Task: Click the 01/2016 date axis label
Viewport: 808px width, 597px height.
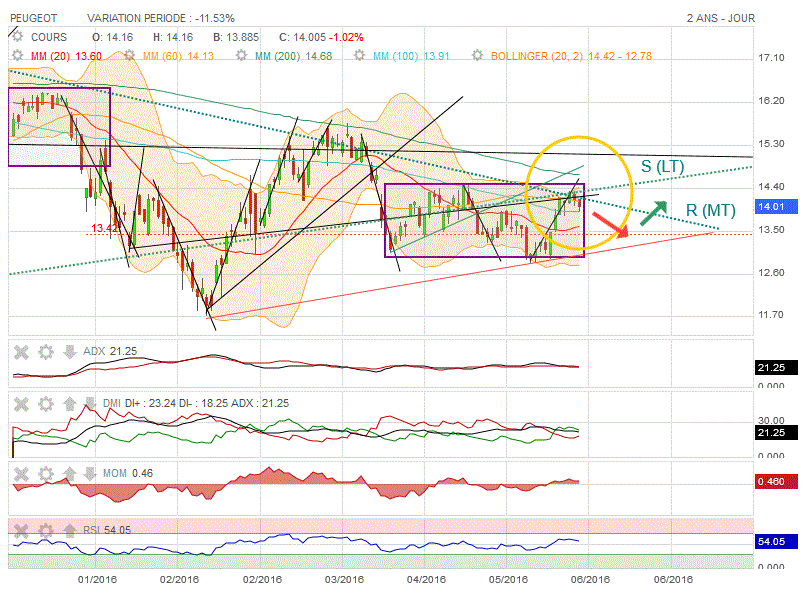Action: click(x=97, y=579)
